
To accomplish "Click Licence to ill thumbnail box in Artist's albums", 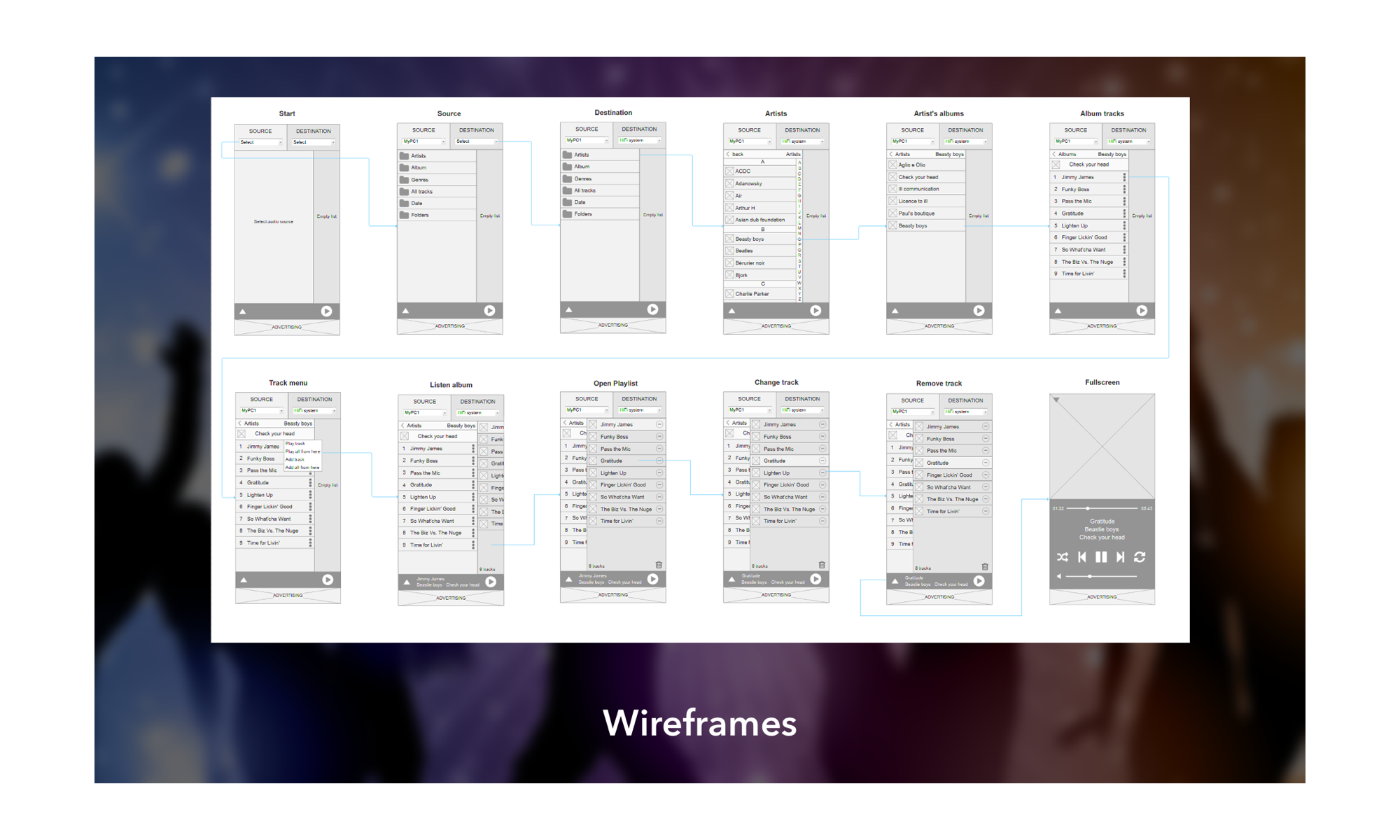I will click(892, 201).
